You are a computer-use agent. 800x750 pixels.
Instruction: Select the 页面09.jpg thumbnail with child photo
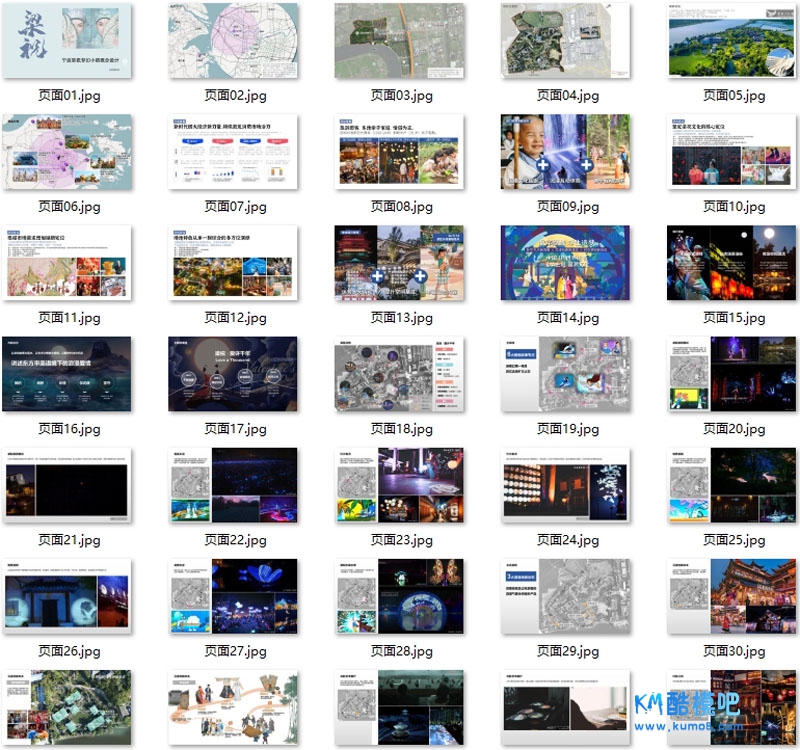point(565,151)
